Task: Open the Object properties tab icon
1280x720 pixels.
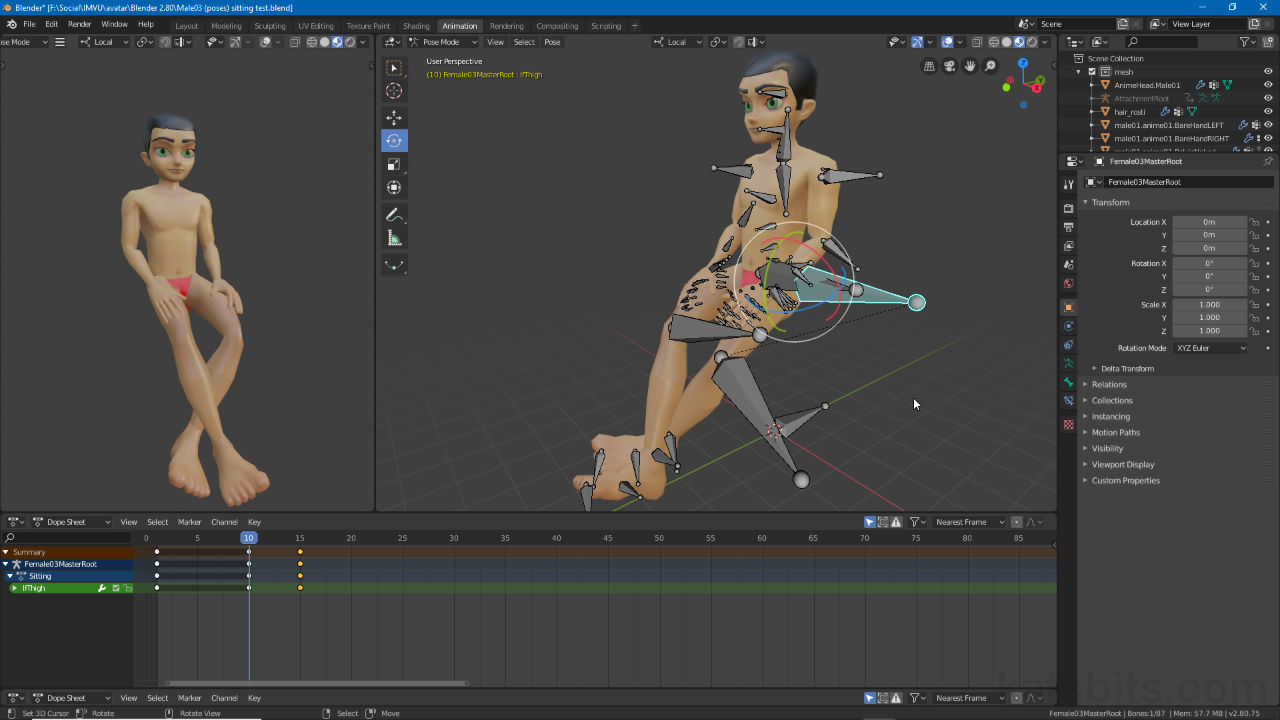Action: pyautogui.click(x=1068, y=307)
